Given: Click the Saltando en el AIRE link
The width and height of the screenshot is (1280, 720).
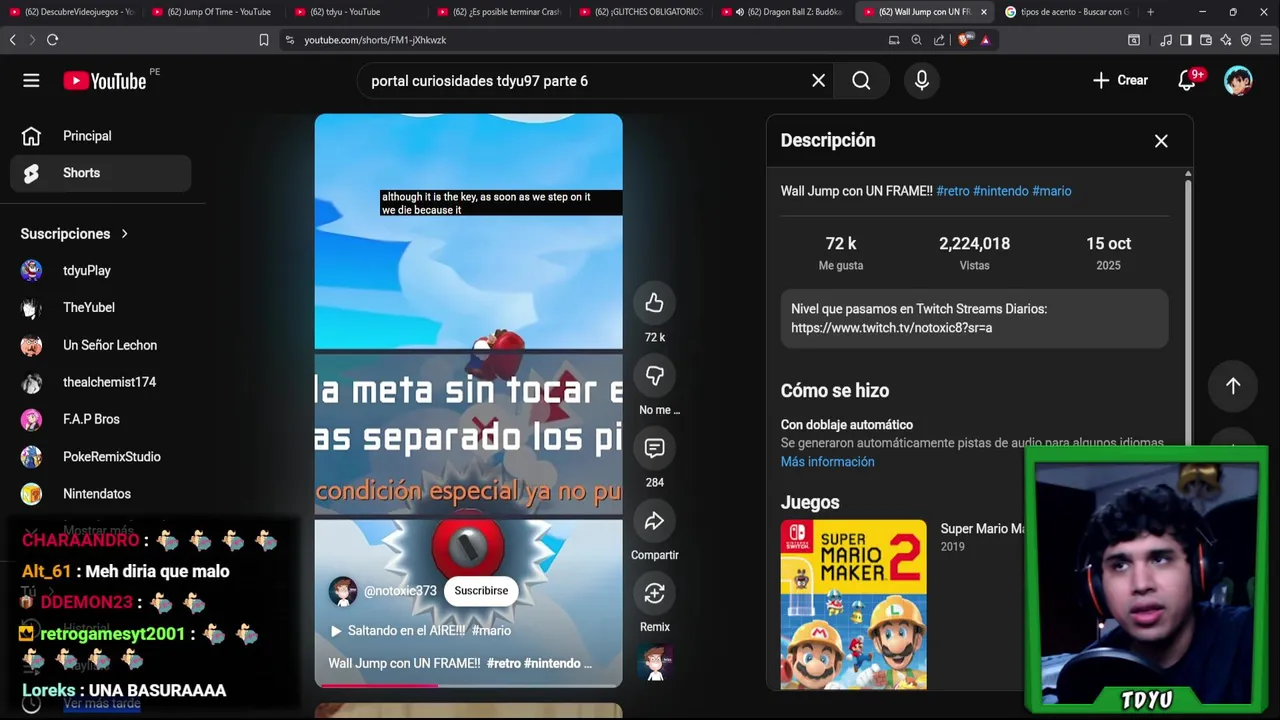Looking at the screenshot, I should 420,631.
